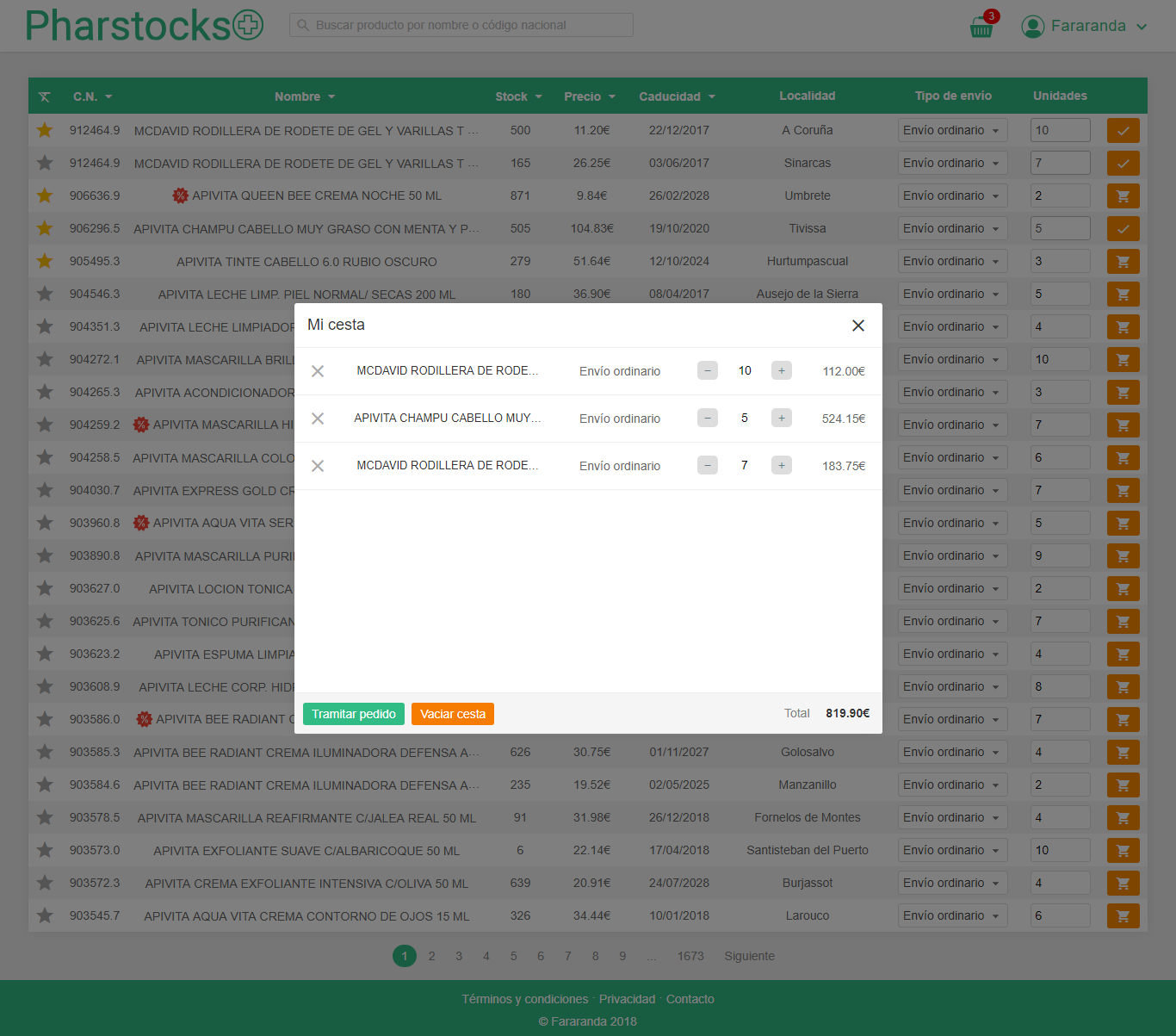Open shipping type dropdown for Umbrete row

coord(952,195)
